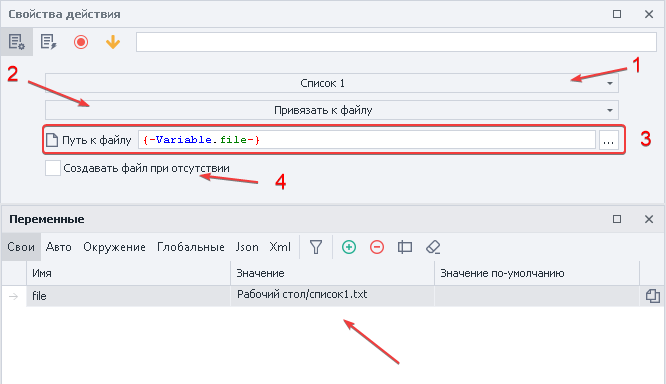Click the value 'Рабочий стол/список1.txt'

point(302,294)
